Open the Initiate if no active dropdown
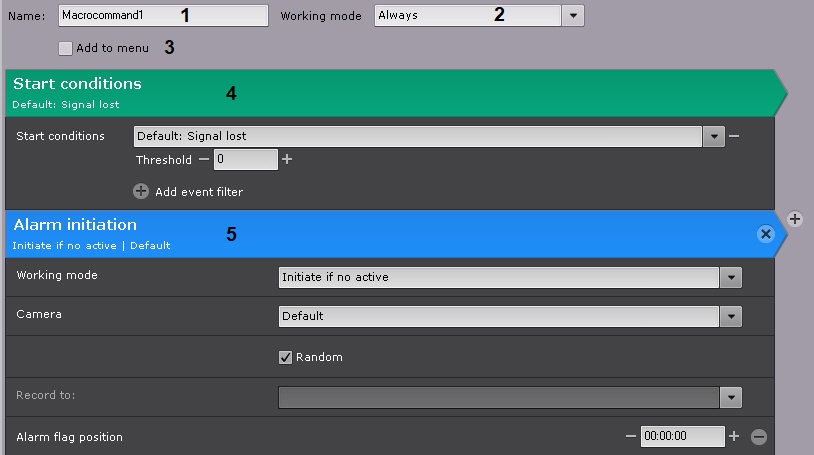814x455 pixels. tap(731, 277)
